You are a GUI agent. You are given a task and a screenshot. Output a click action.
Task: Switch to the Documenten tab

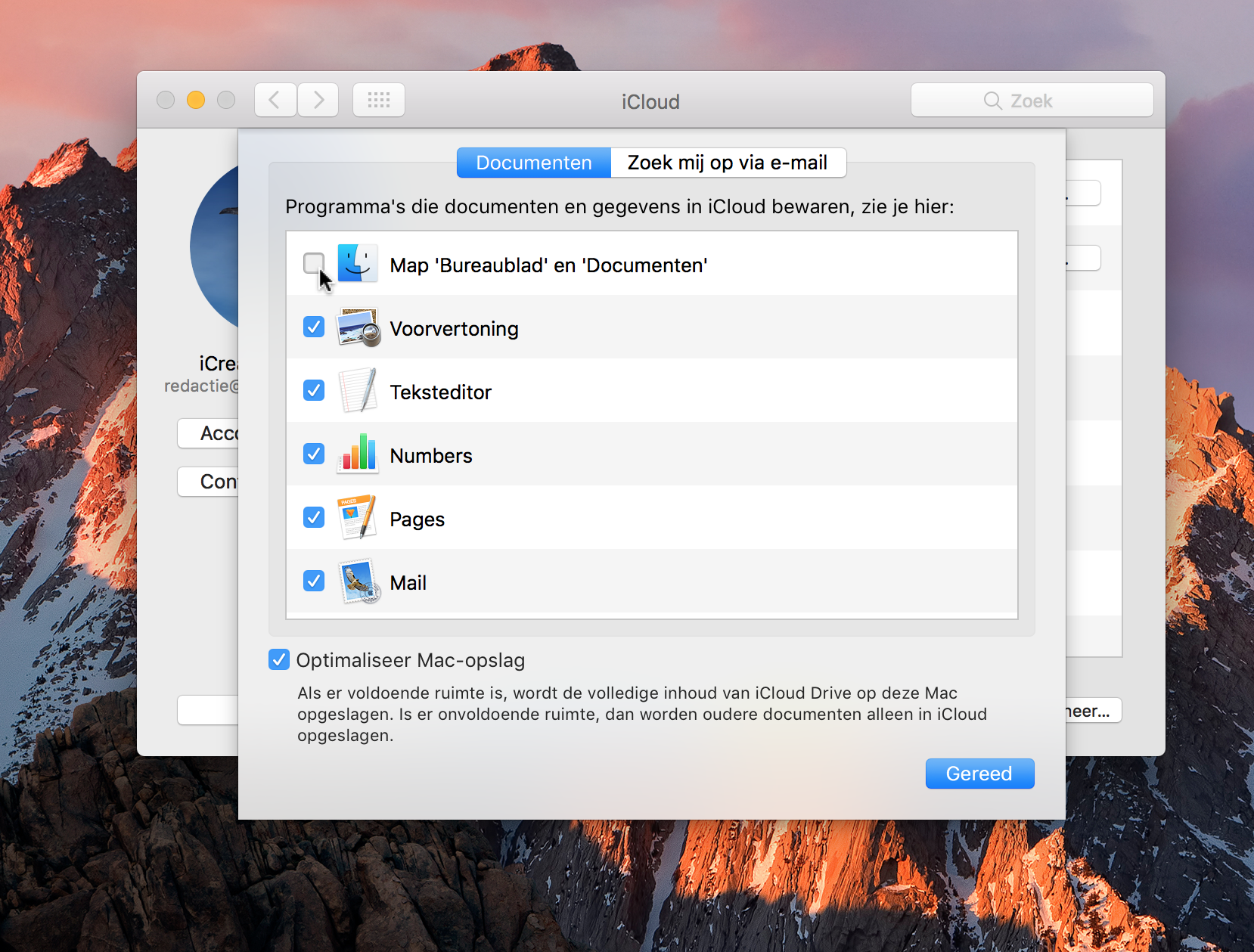tap(534, 163)
